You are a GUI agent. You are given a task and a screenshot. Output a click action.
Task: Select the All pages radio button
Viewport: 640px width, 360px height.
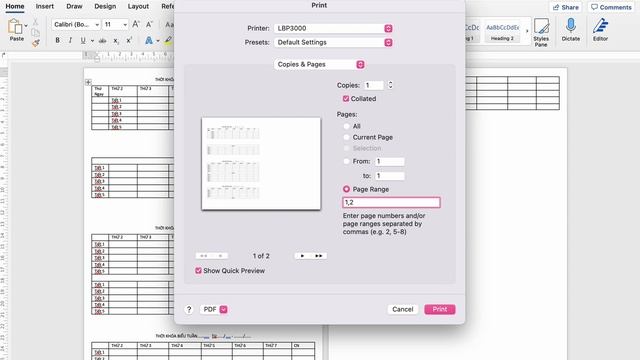347,126
